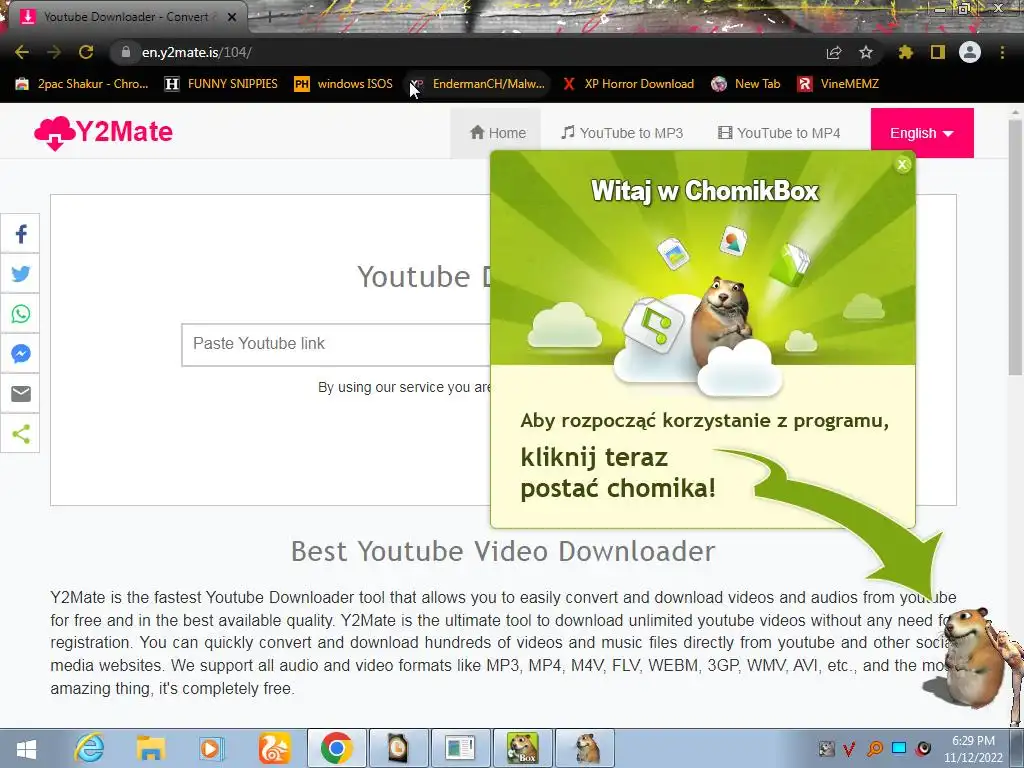Click the orange magnifier tray icon

[874, 748]
